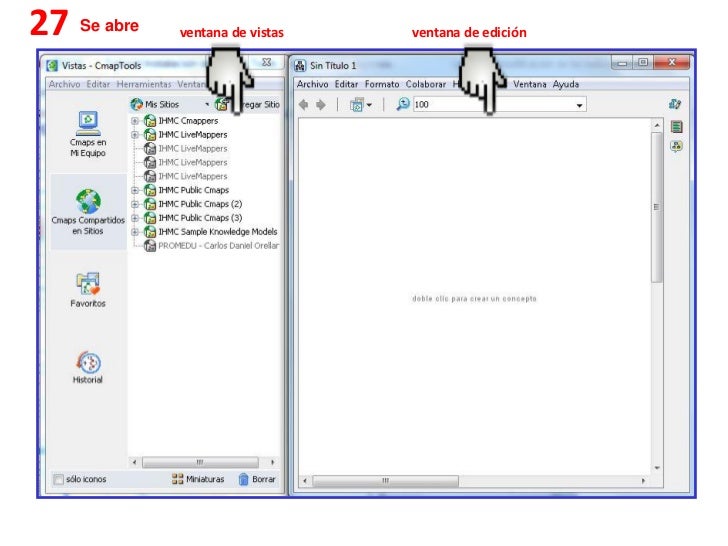The height and width of the screenshot is (546, 728).
Task: Open the views toolbar icon dropdown arrow
Action: [x=369, y=105]
